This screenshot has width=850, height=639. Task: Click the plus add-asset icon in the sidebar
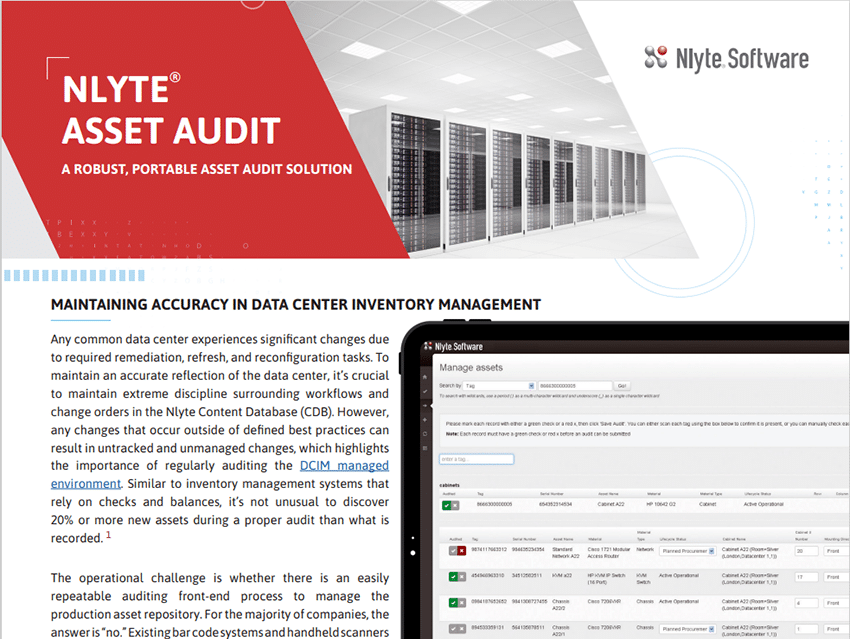(x=424, y=420)
